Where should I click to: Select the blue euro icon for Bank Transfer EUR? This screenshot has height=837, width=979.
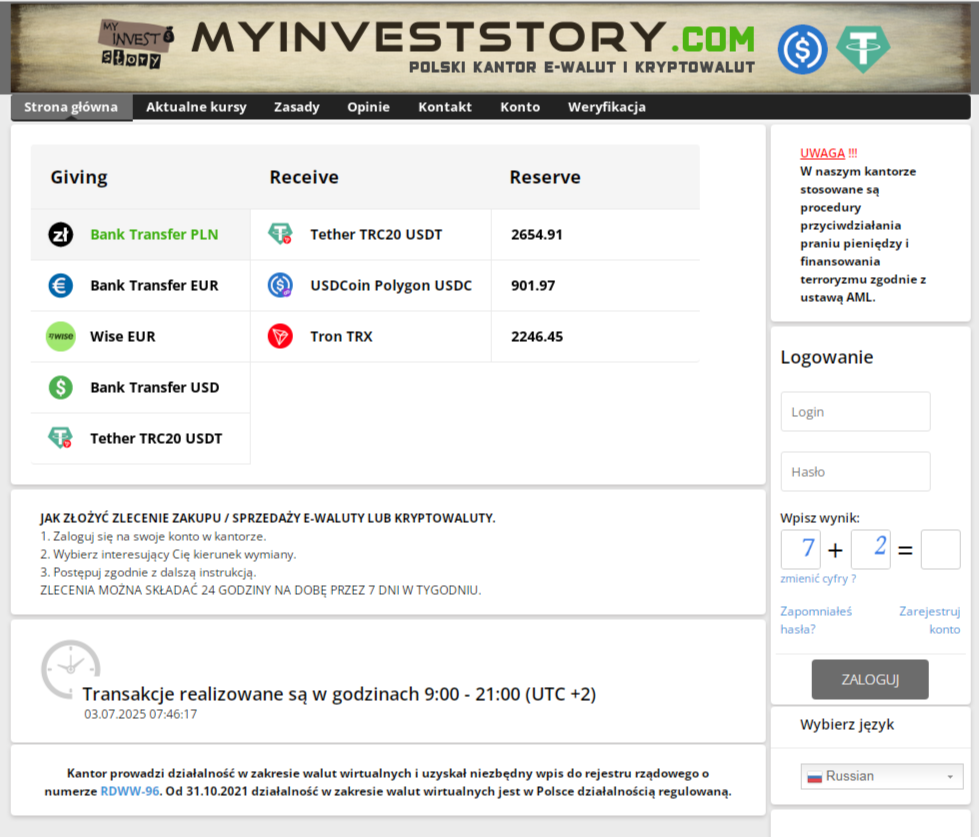tap(61, 286)
